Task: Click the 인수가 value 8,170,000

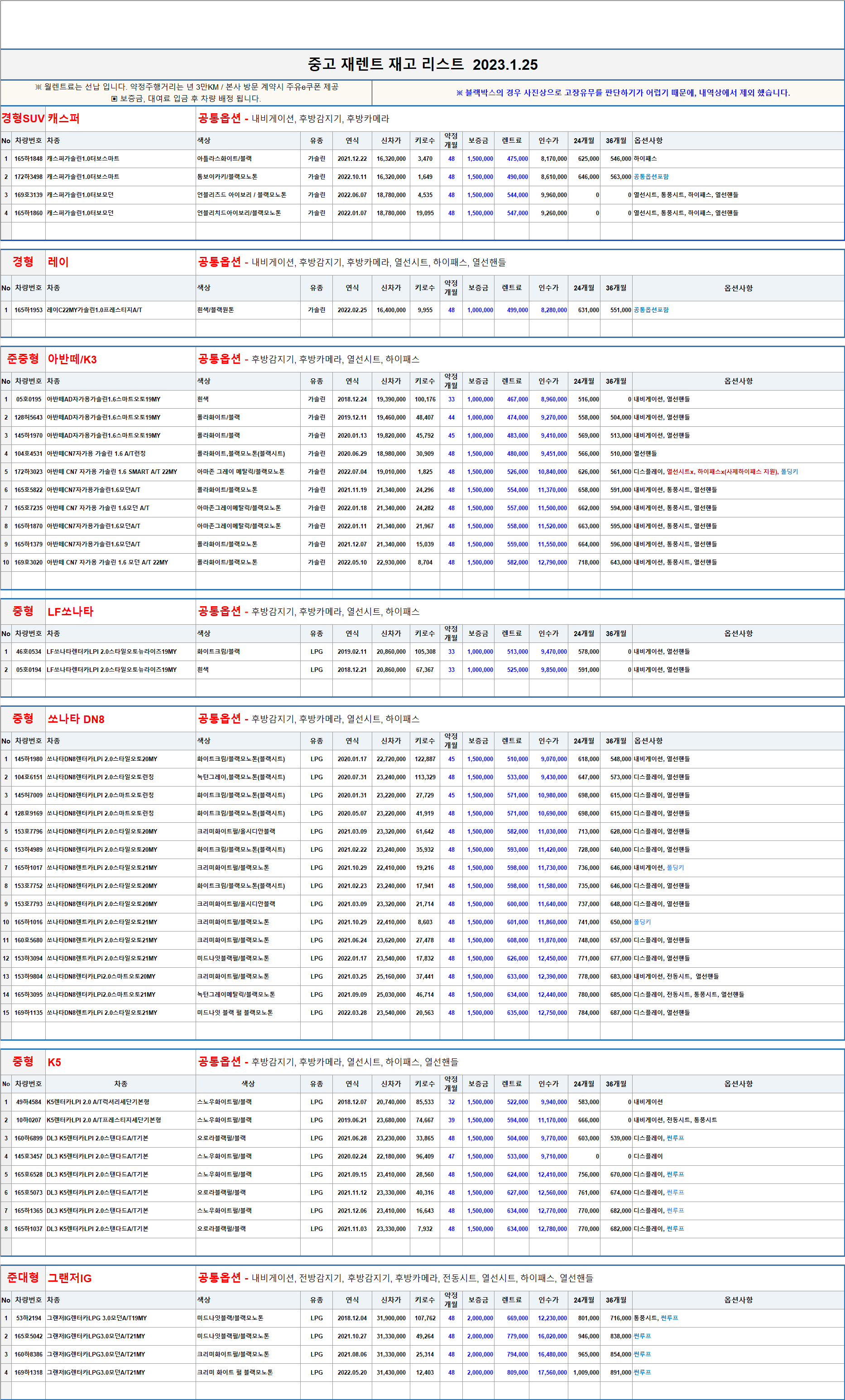Action: pyautogui.click(x=554, y=159)
